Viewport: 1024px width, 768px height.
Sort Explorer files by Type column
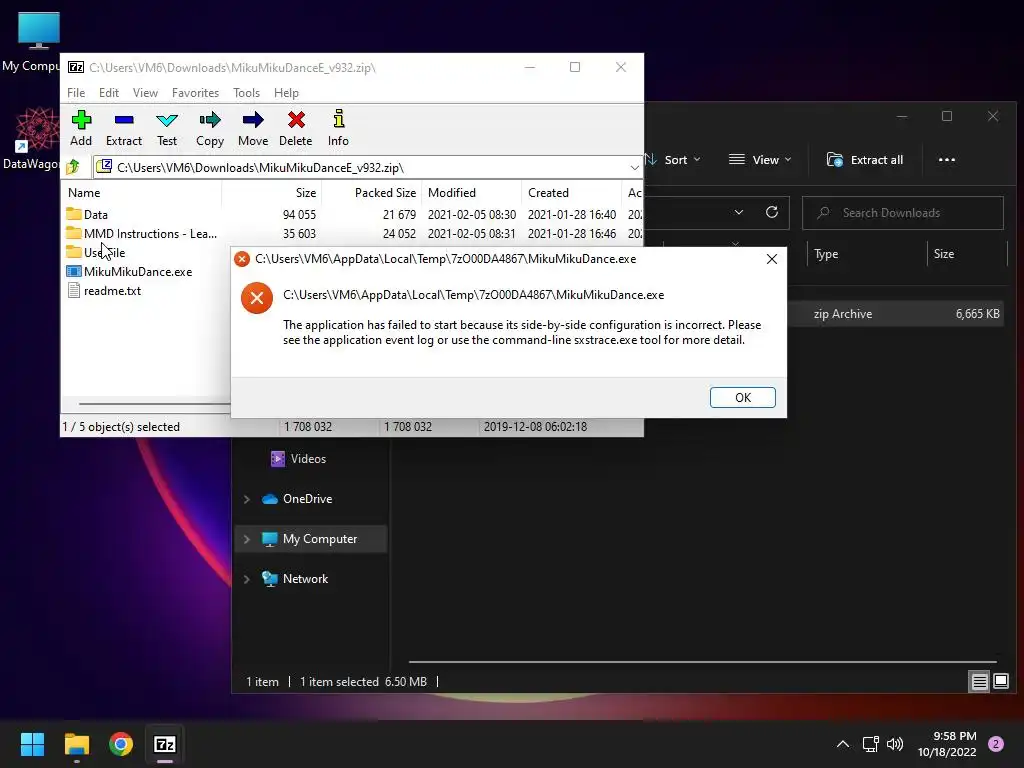867,254
